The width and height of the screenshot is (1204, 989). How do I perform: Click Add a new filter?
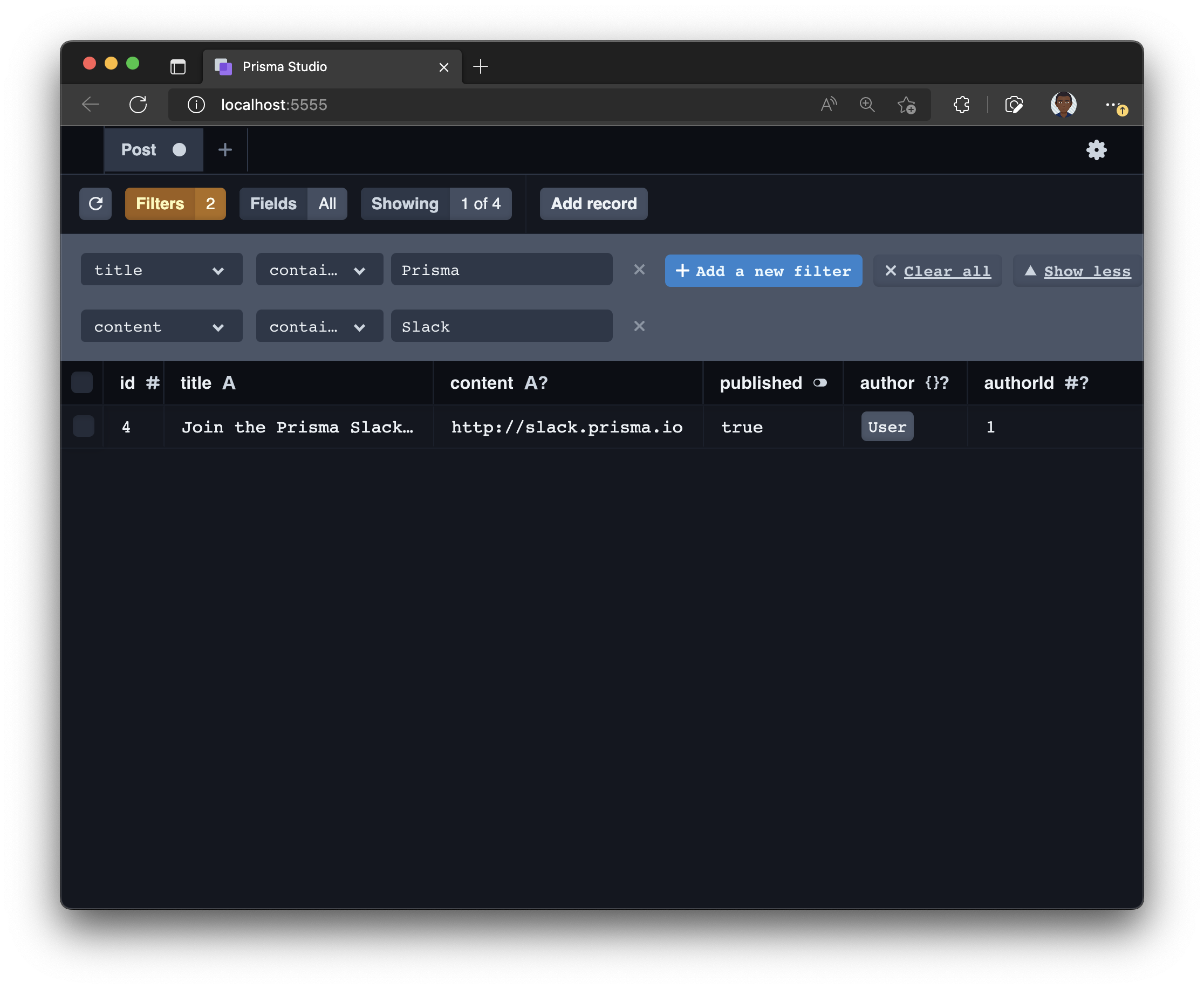point(763,271)
